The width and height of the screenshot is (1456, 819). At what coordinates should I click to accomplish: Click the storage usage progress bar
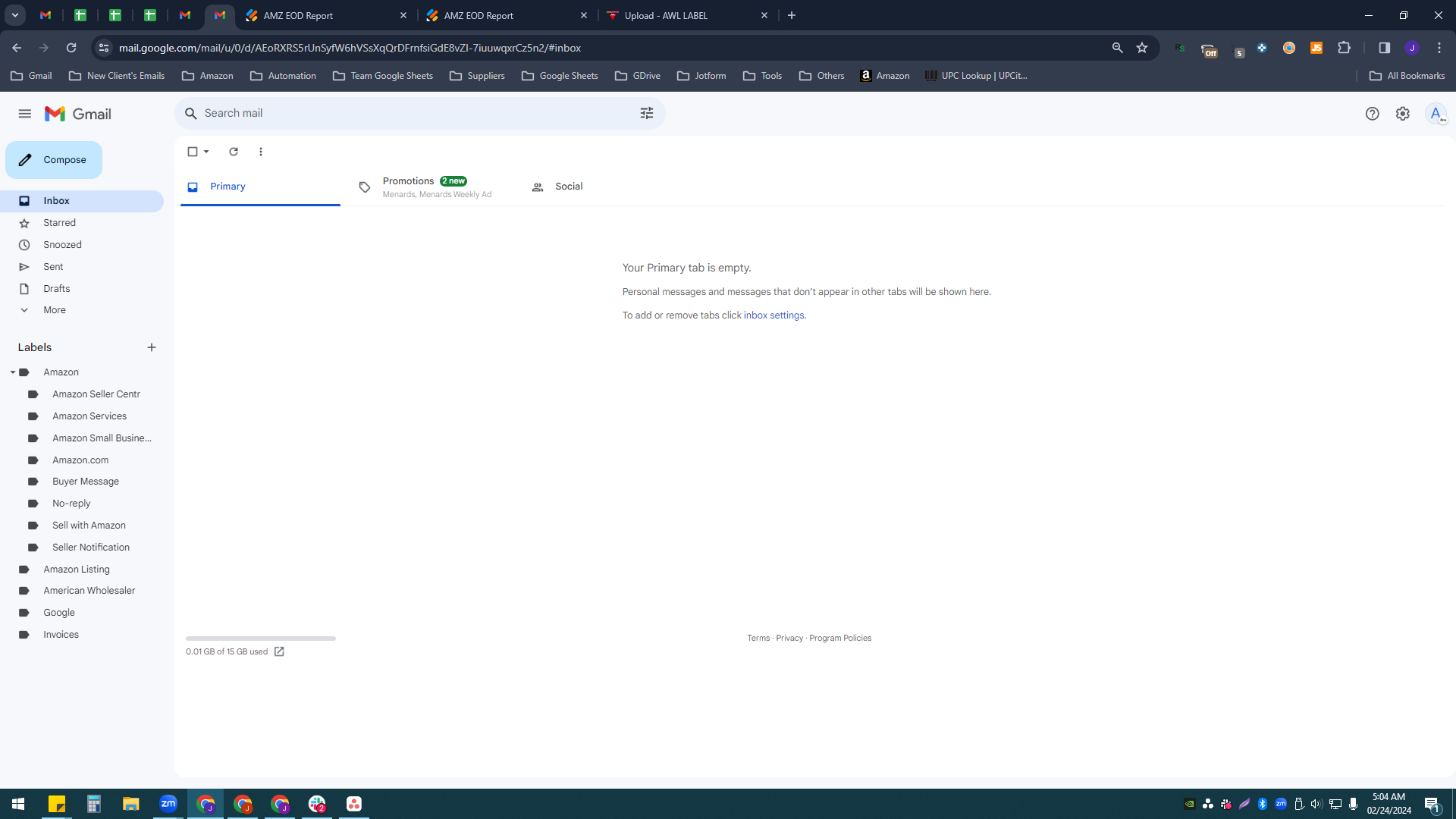click(x=261, y=639)
